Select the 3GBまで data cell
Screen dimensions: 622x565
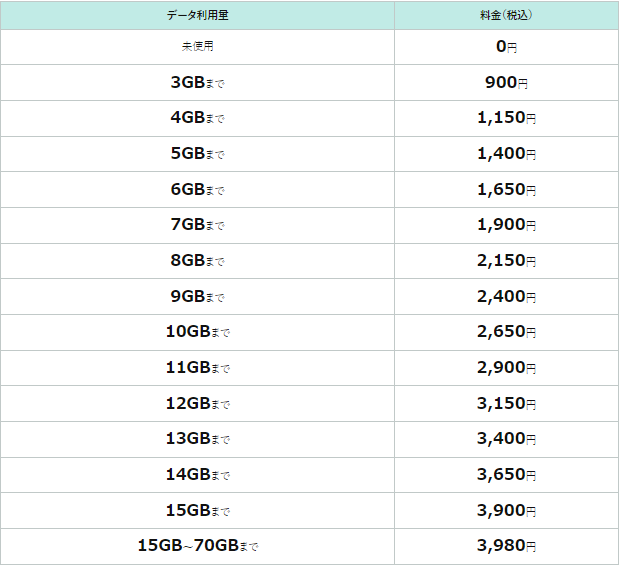[197, 83]
